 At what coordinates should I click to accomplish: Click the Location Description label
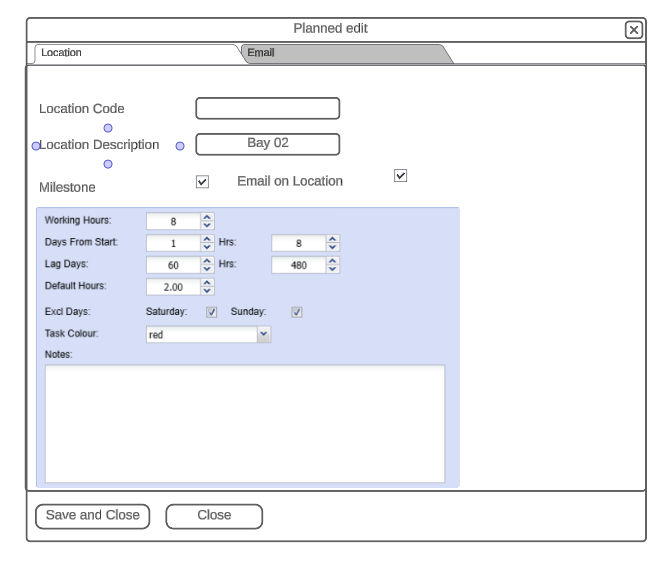coord(99,145)
